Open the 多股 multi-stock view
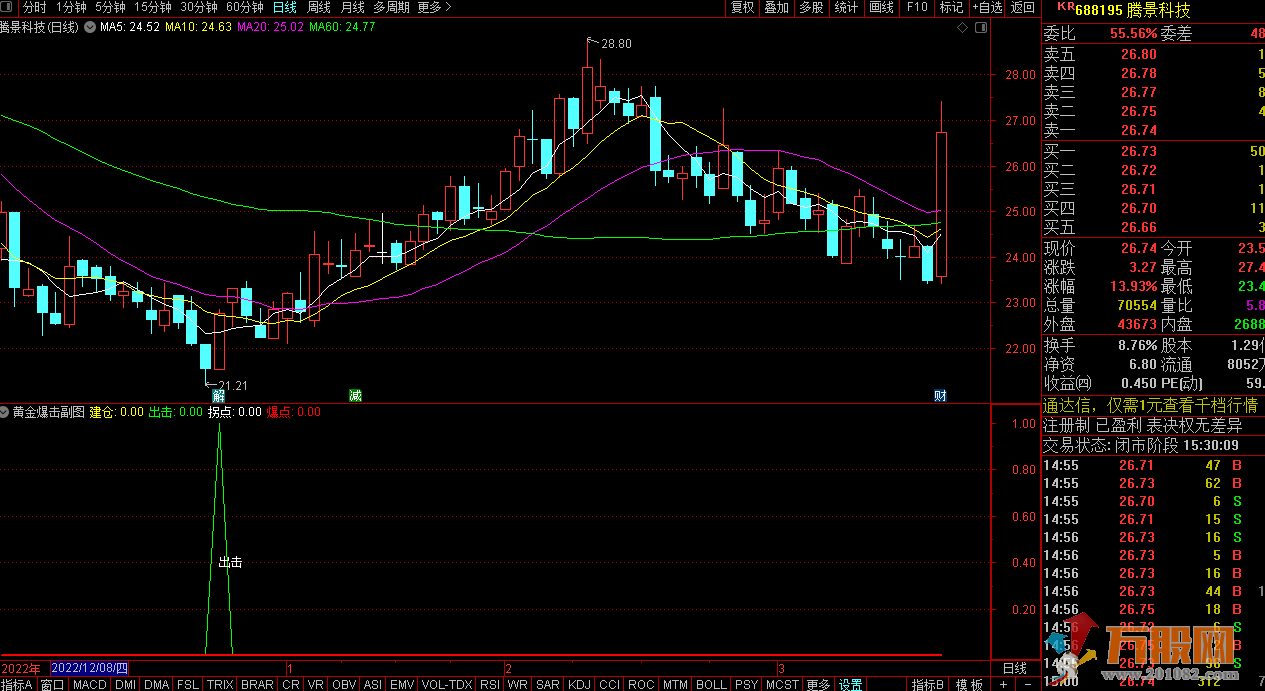This screenshot has width=1265, height=691. tap(811, 7)
